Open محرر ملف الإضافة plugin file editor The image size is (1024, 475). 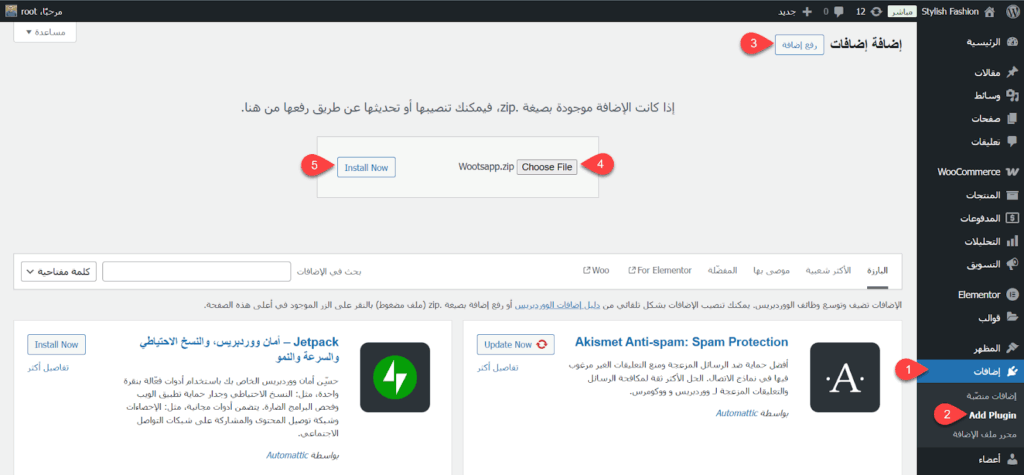(985, 434)
